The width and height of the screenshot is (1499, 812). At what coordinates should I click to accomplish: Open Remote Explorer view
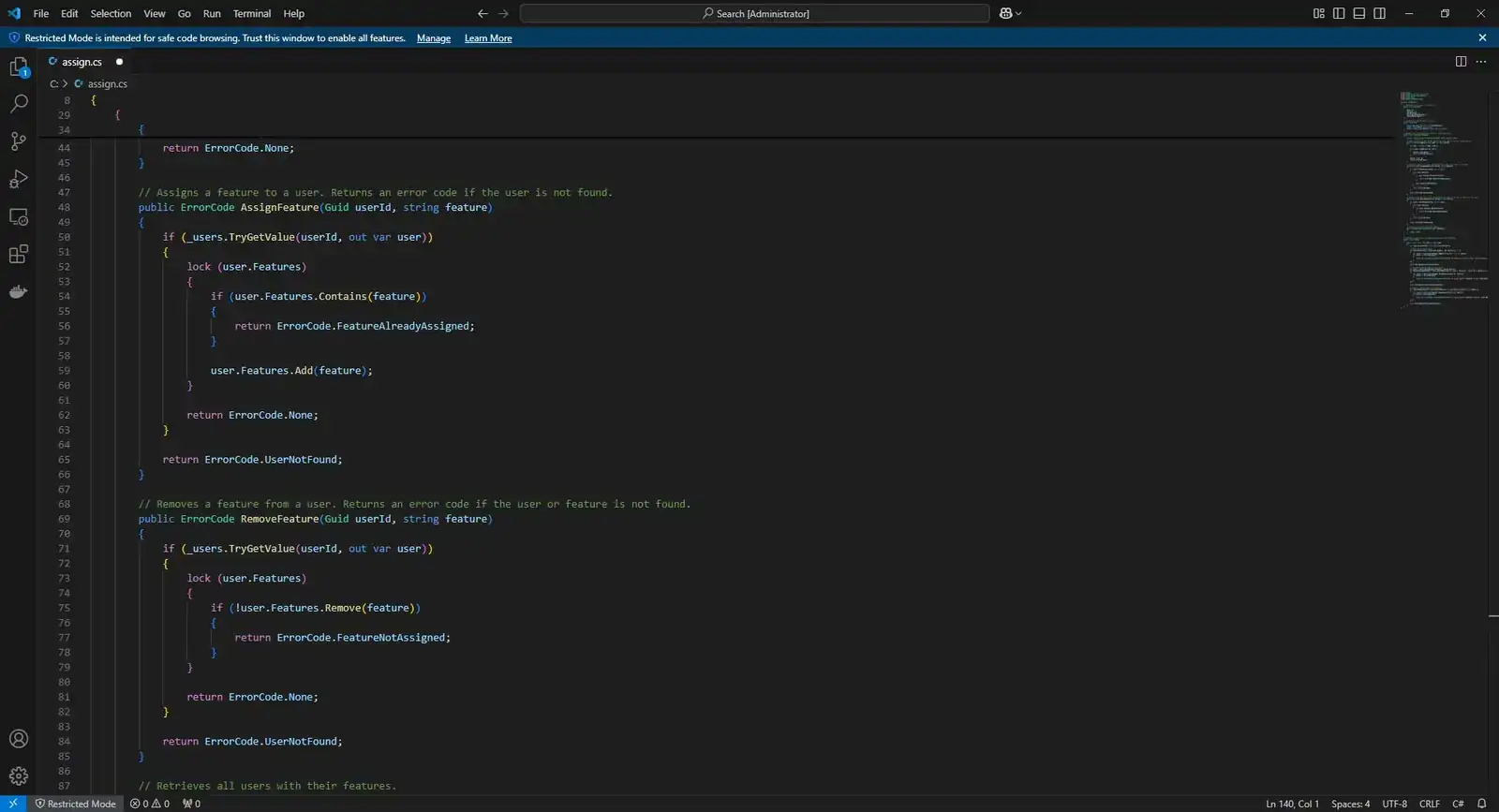point(19,216)
